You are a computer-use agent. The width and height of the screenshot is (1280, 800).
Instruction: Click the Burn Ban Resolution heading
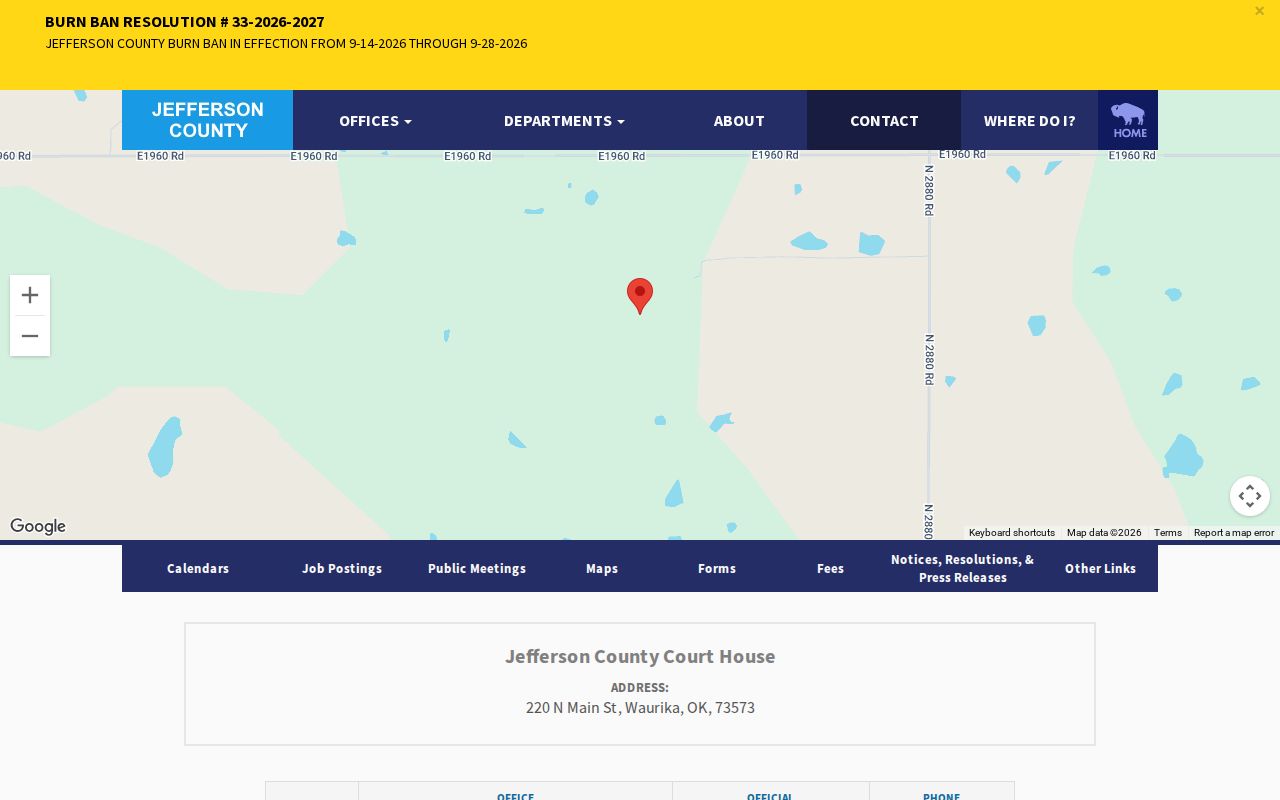pos(185,21)
